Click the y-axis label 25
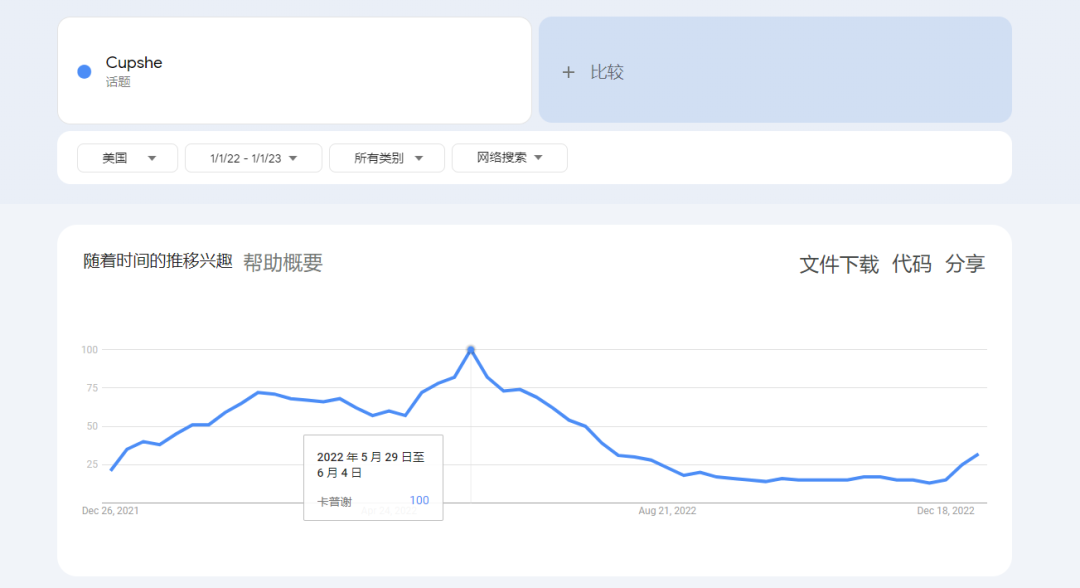1080x588 pixels. click(x=92, y=465)
